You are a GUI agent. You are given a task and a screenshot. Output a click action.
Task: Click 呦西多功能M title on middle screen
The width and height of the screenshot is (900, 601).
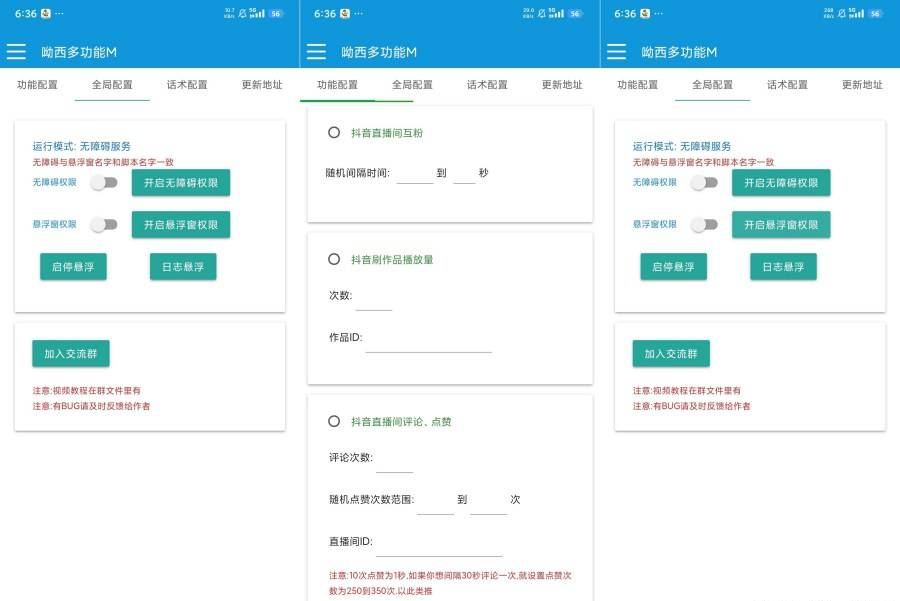(x=379, y=52)
